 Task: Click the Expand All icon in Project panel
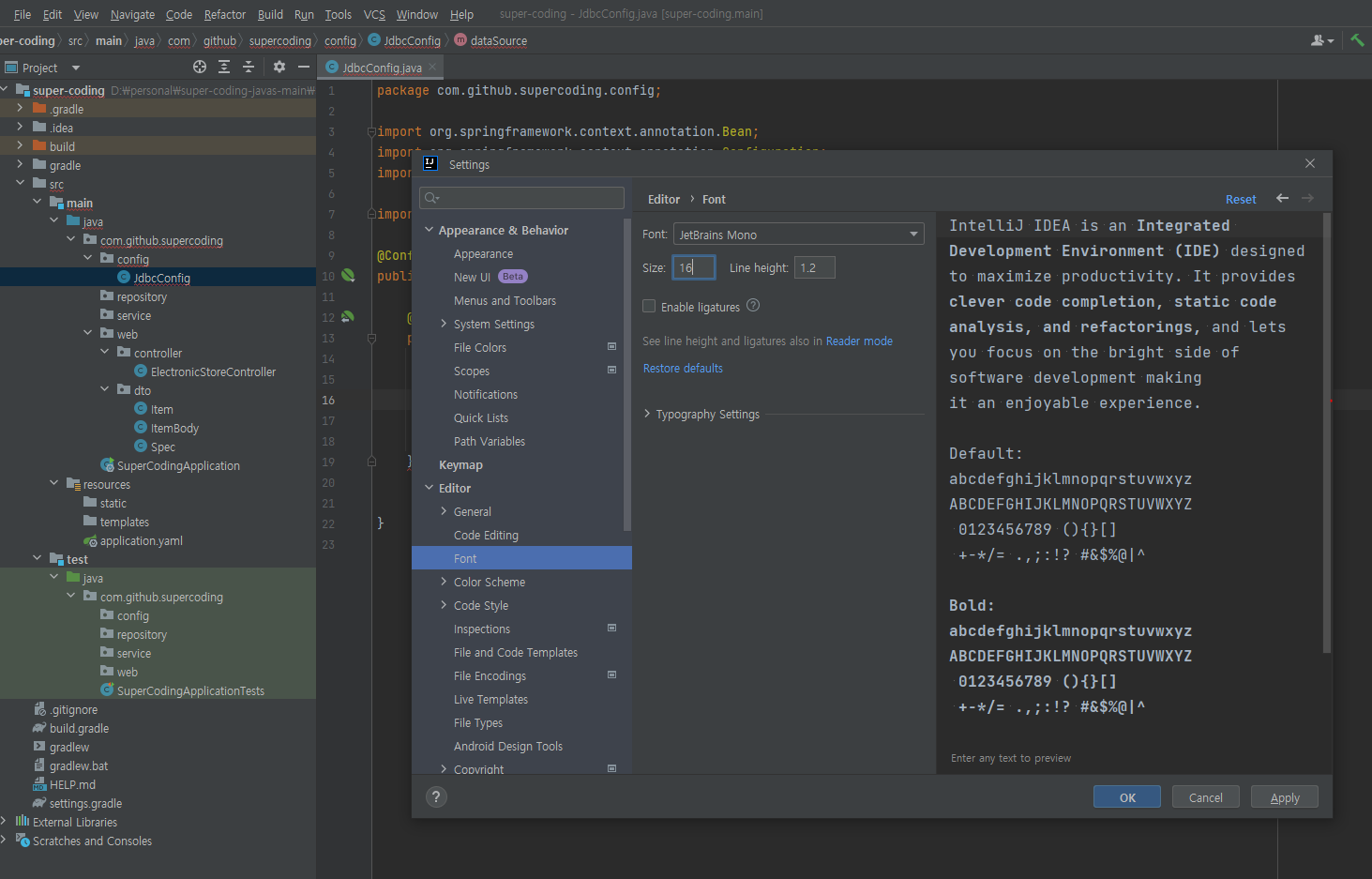(224, 67)
